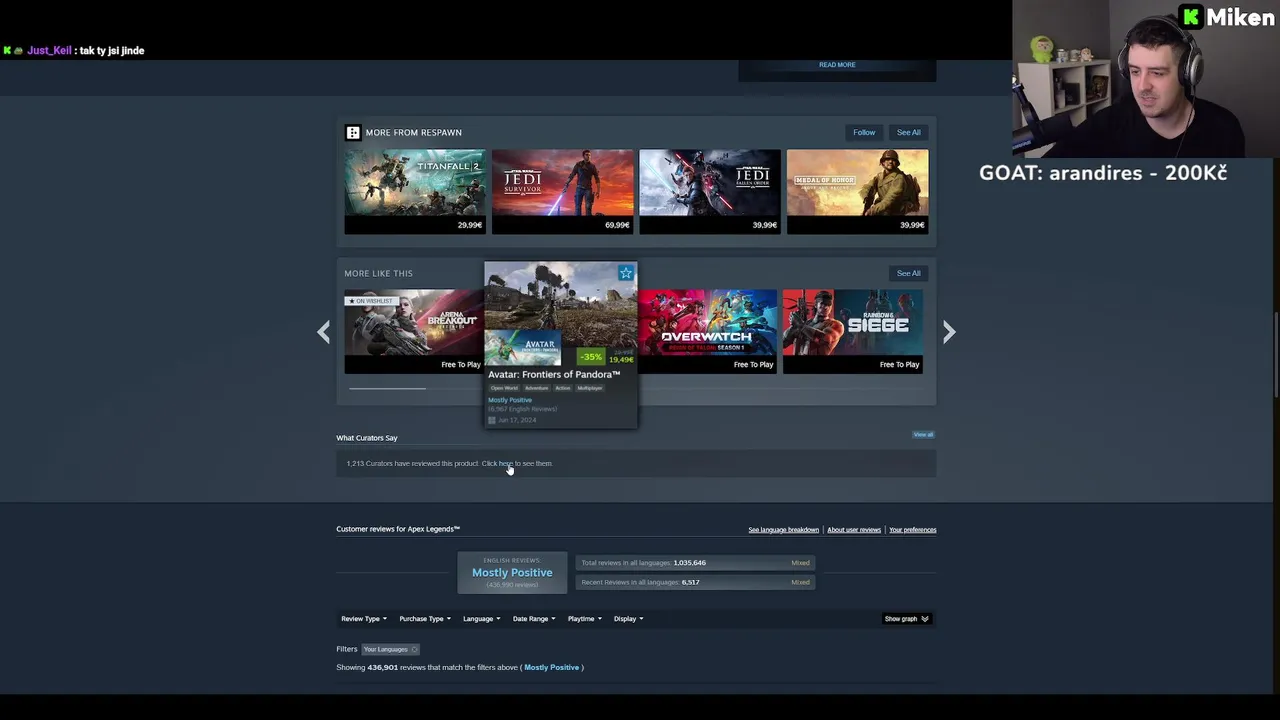This screenshot has width=1280, height=720.
Task: Open About user reviews link
Action: pos(854,530)
